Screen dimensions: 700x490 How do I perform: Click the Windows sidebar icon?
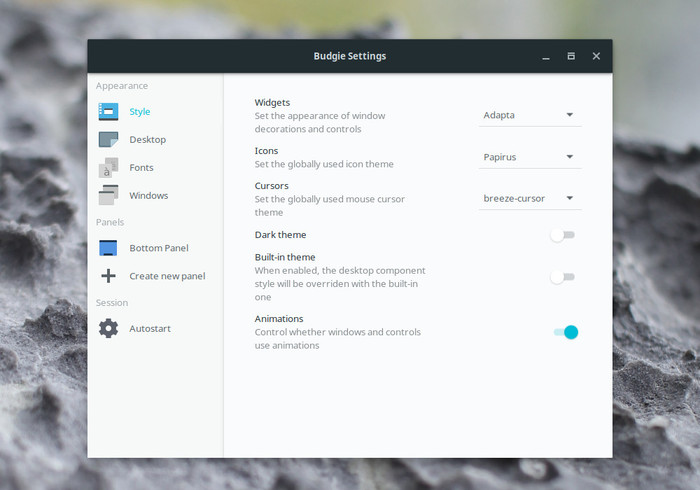[x=108, y=195]
